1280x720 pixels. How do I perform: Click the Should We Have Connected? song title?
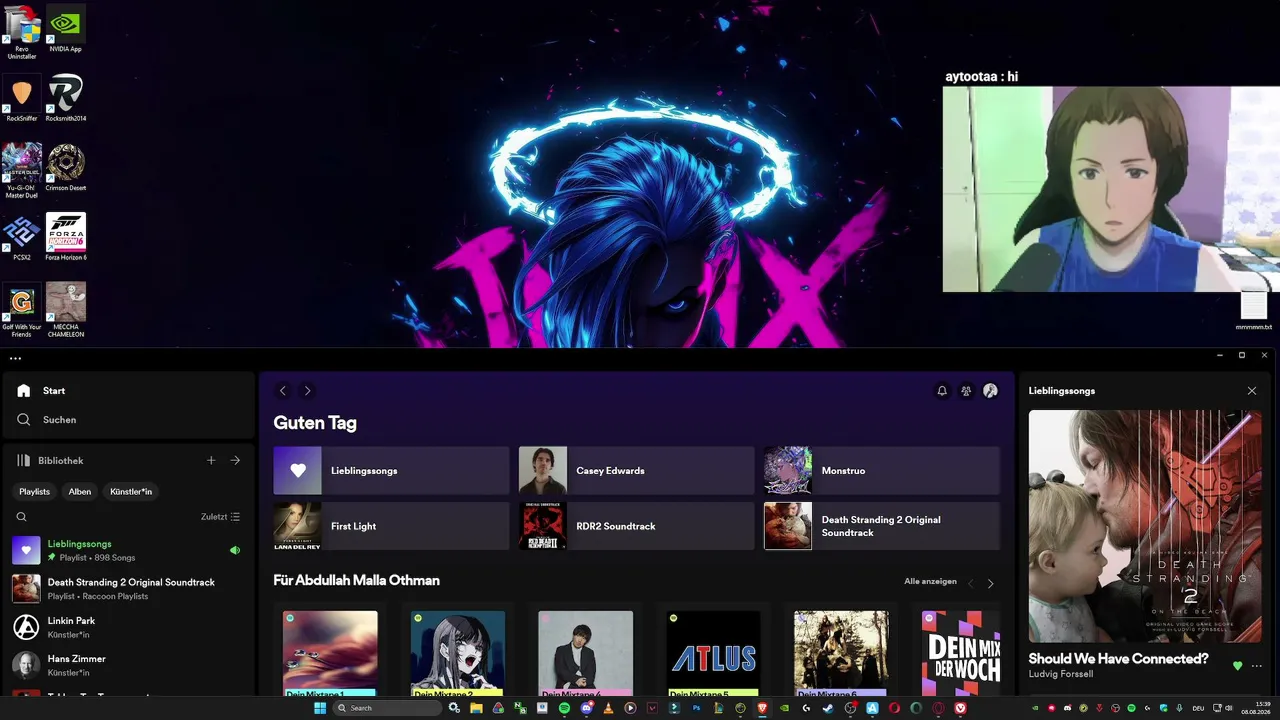coord(1118,659)
